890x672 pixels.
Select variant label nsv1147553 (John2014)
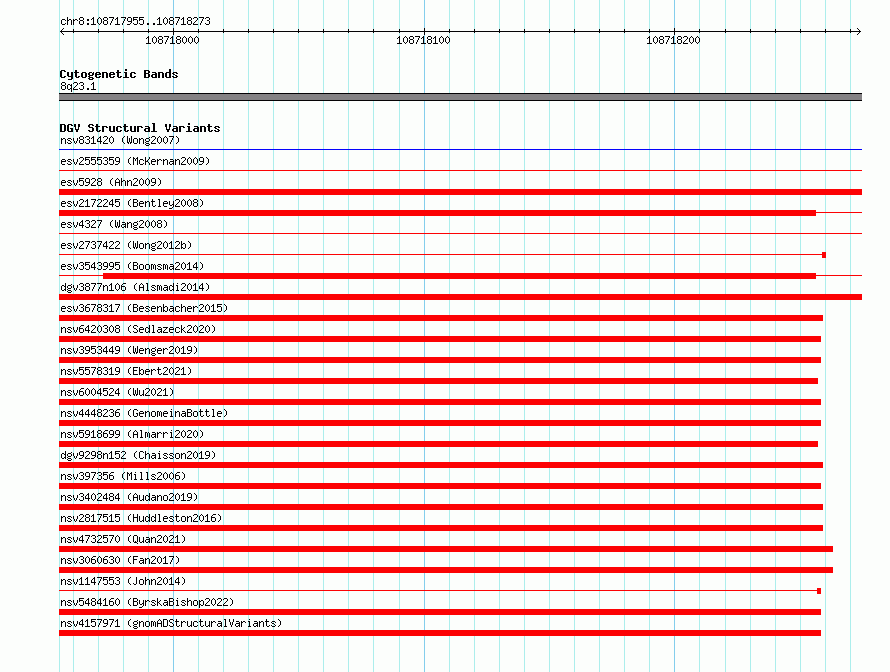tap(123, 581)
